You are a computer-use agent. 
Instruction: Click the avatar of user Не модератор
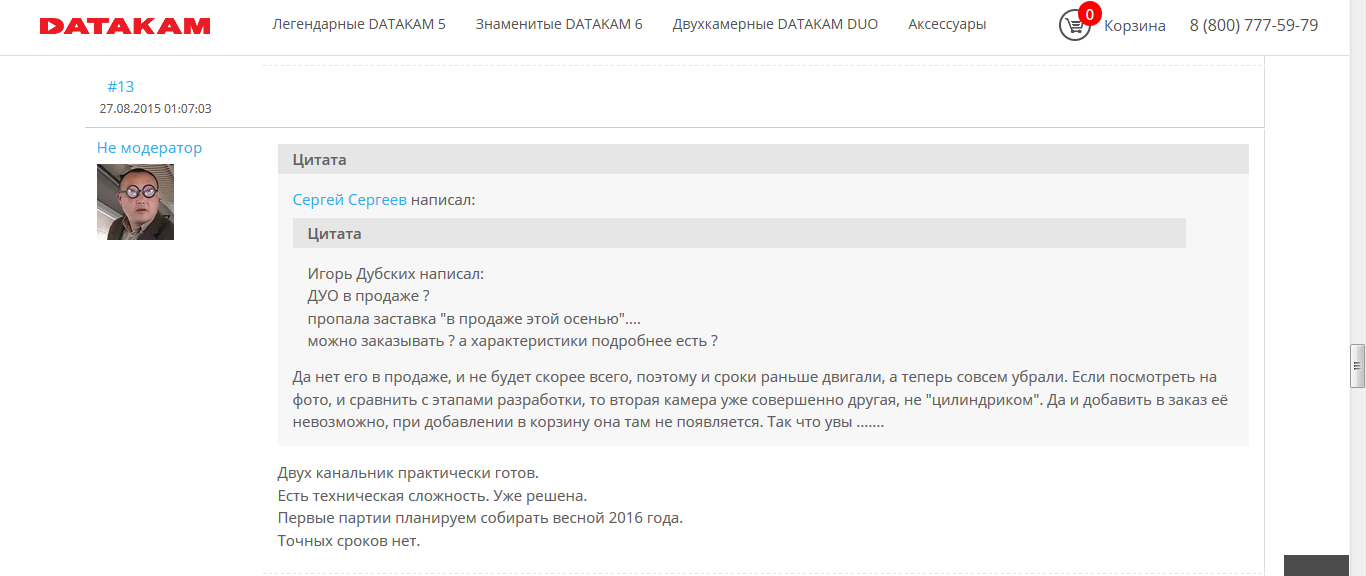click(135, 202)
